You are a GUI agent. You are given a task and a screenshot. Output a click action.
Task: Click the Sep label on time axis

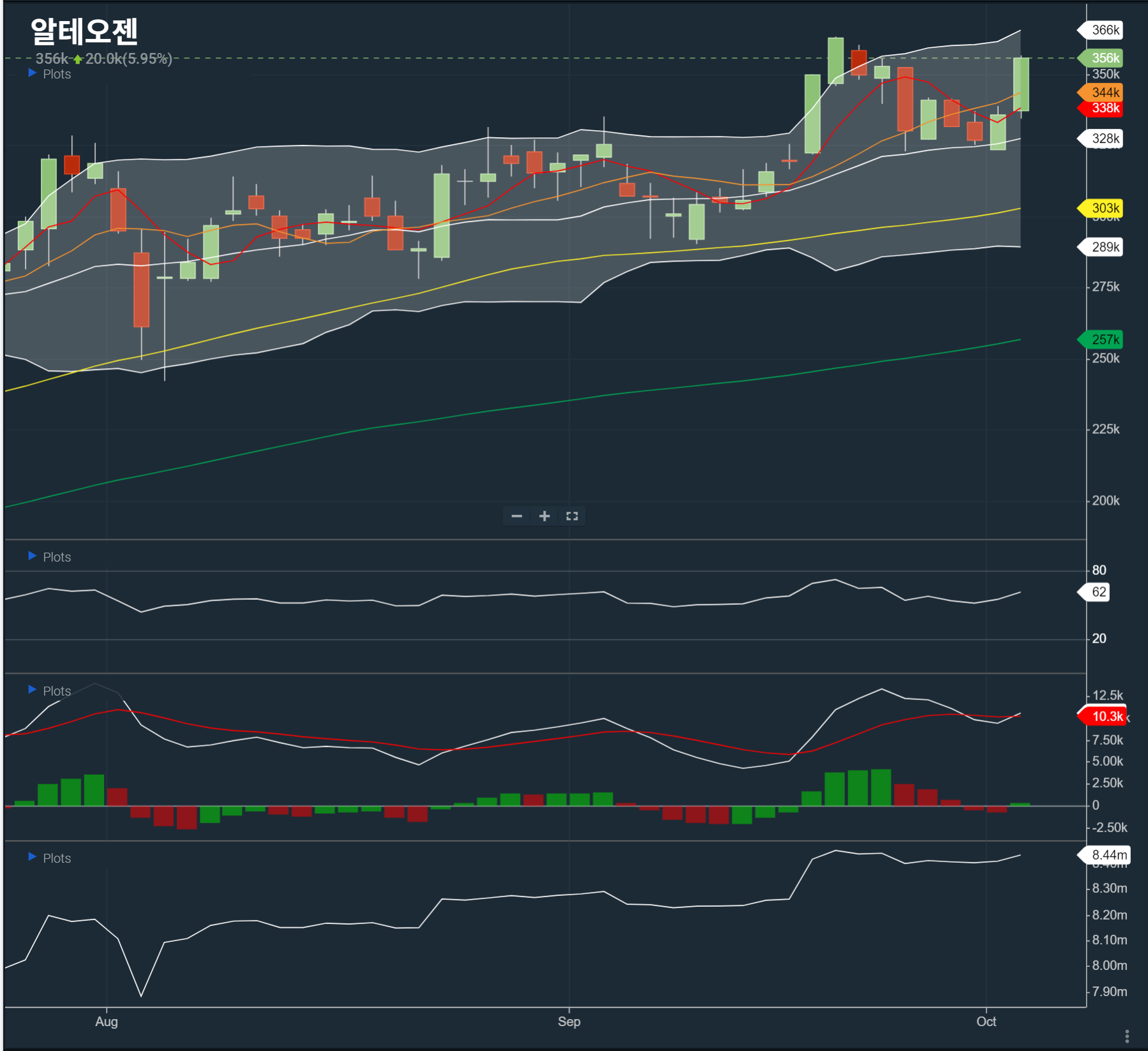569,1022
